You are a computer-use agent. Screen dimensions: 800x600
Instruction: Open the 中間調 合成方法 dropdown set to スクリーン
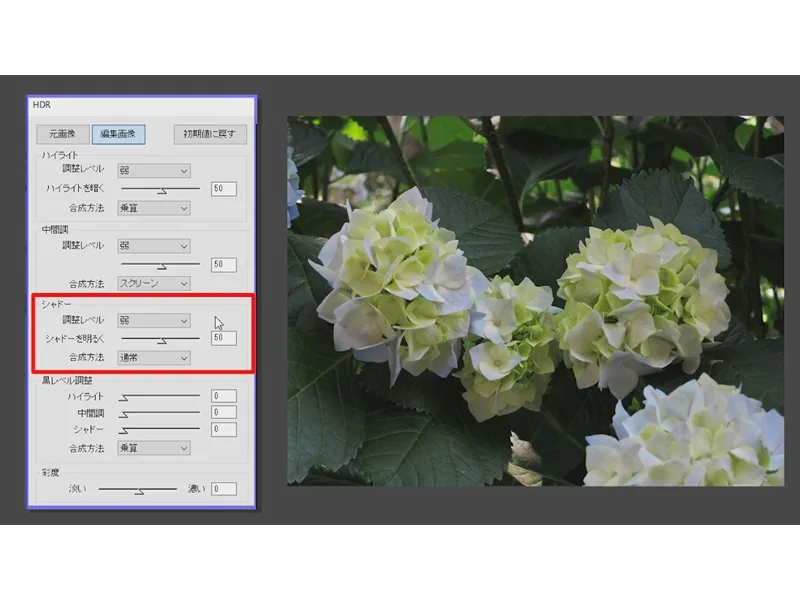click(x=153, y=284)
